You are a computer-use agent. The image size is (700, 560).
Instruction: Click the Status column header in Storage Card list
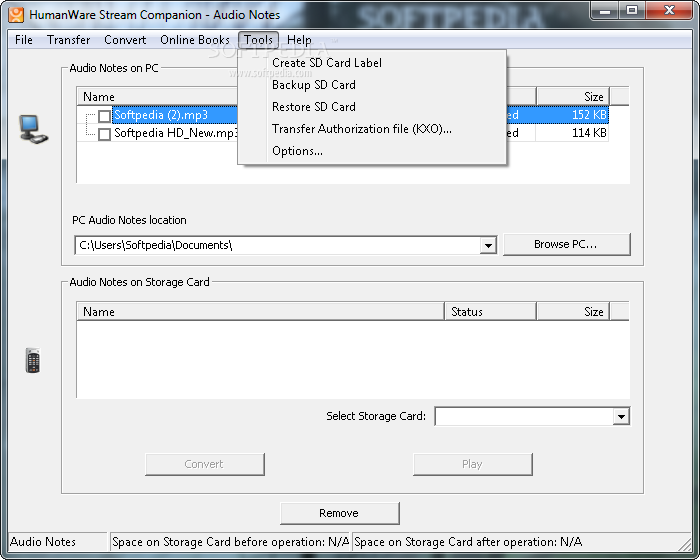(491, 312)
